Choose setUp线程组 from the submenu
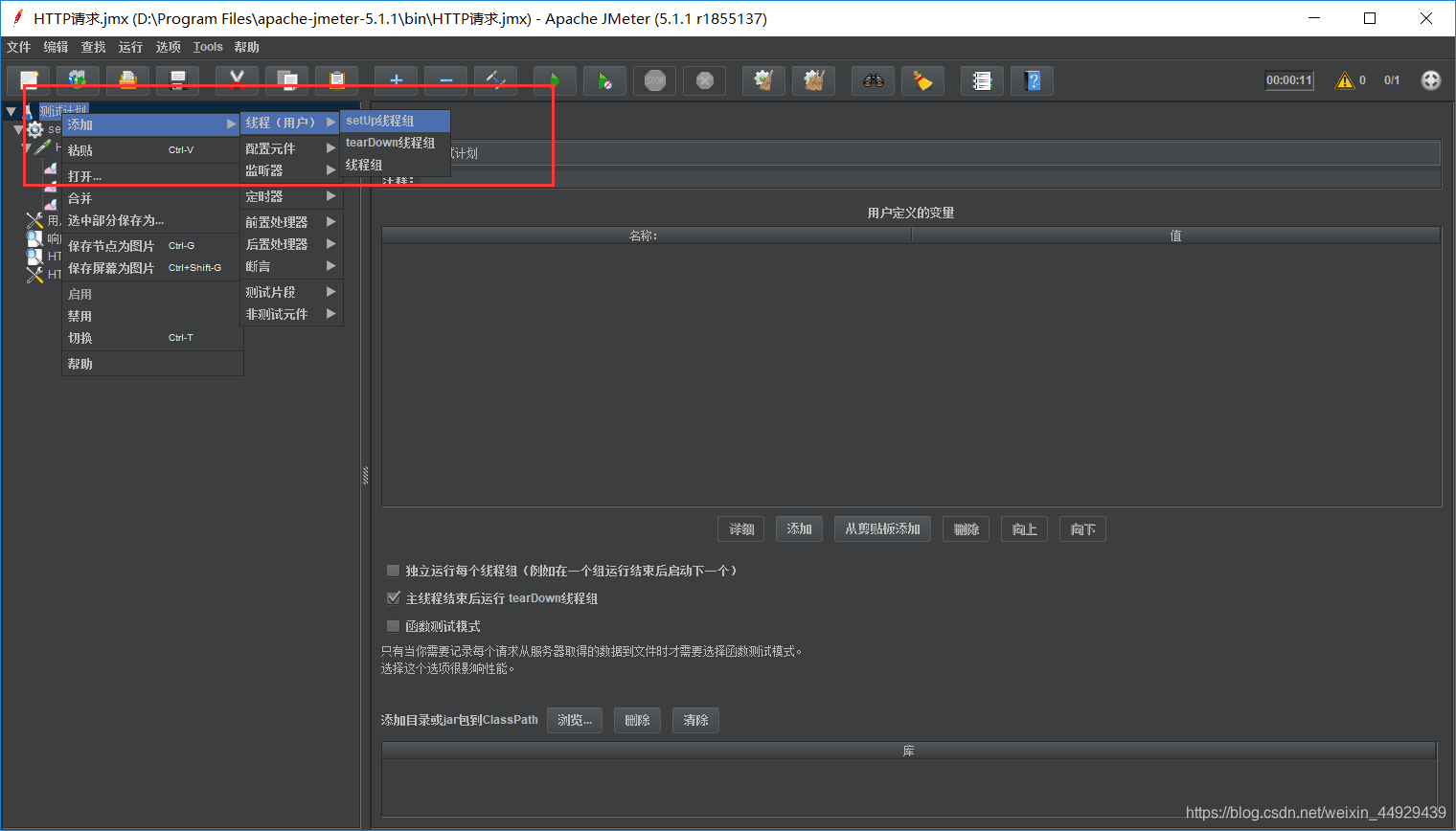 pyautogui.click(x=395, y=121)
